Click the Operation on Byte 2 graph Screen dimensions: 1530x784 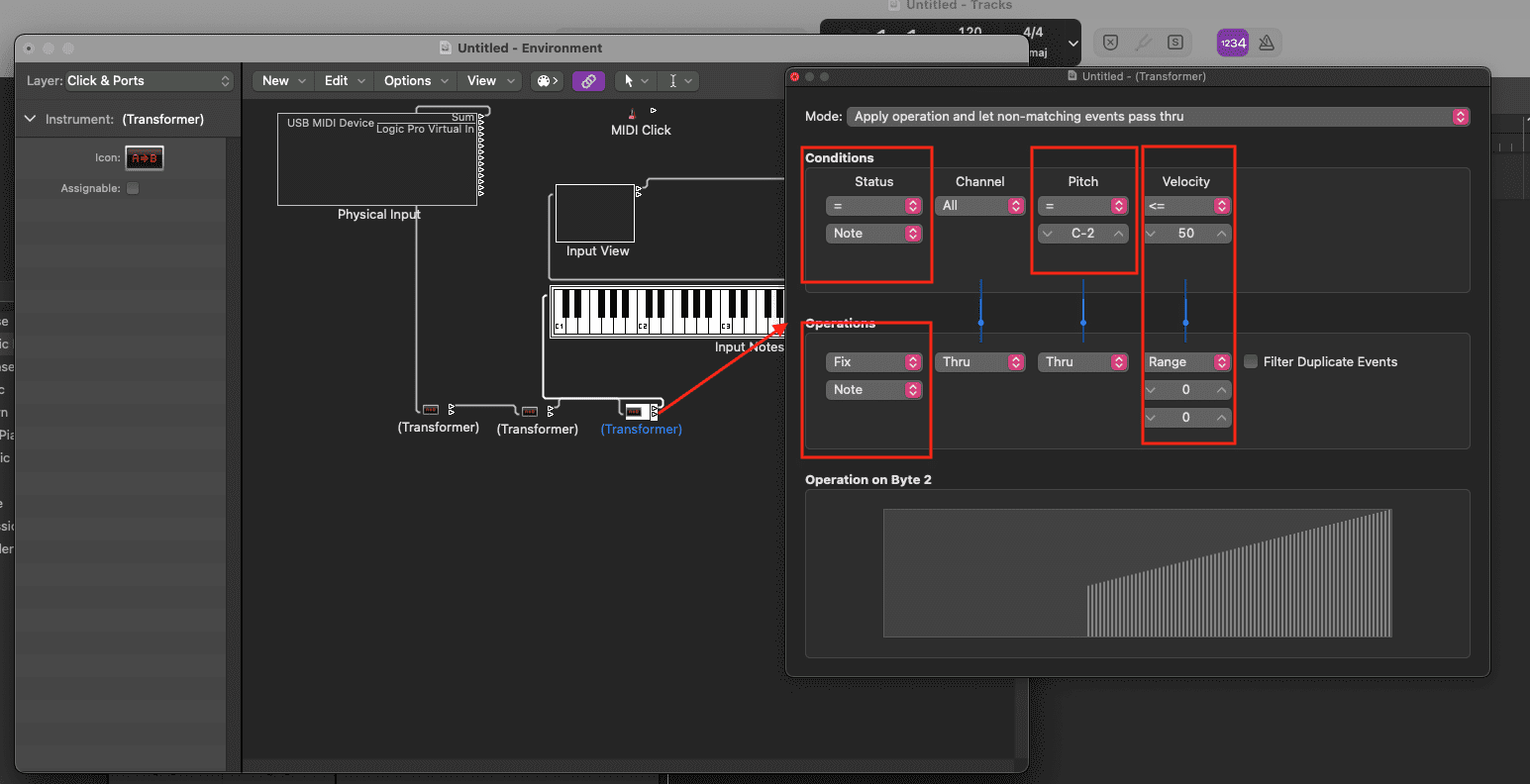tap(1137, 573)
